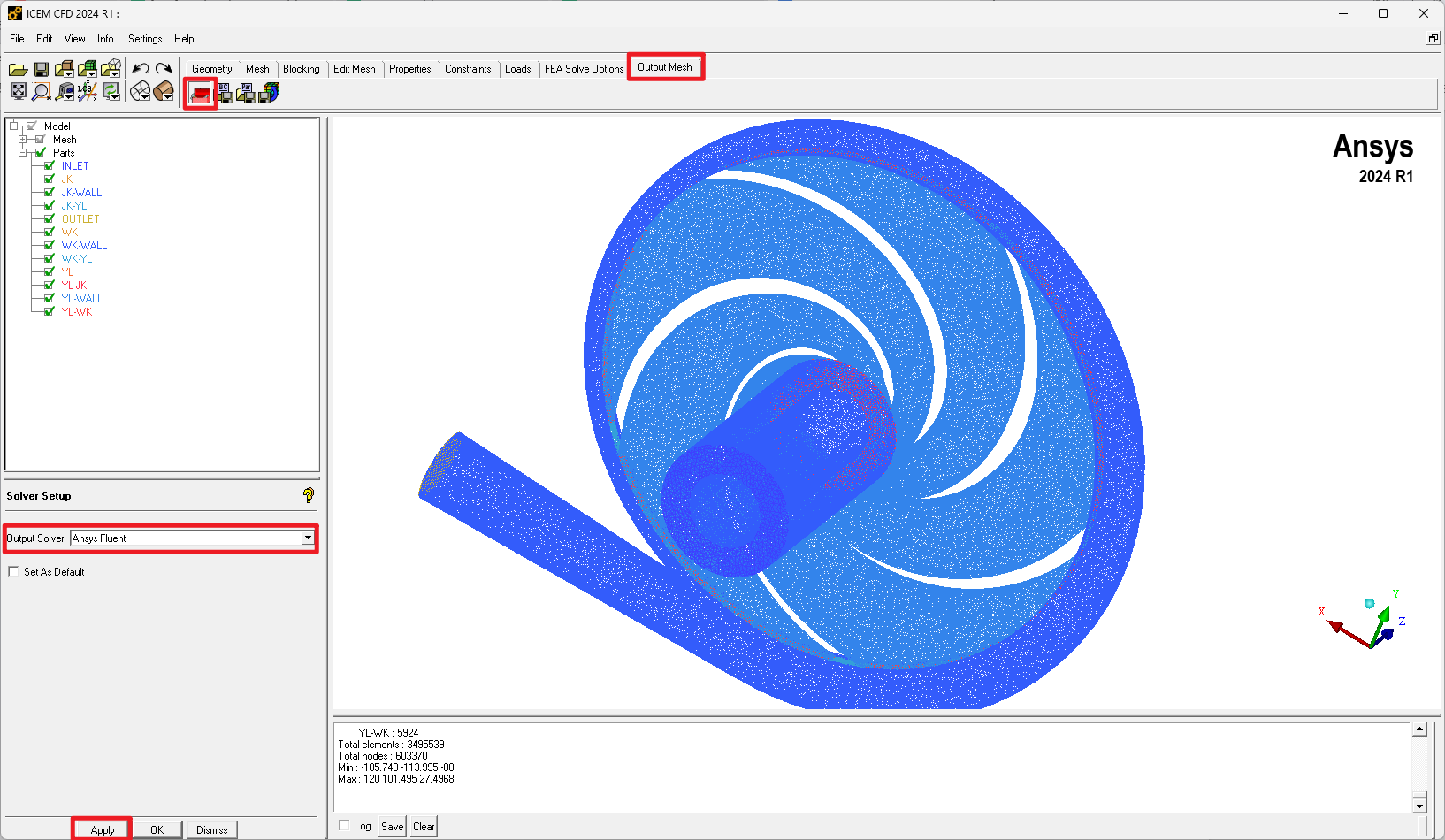Toggle visibility of OUTLET part

[50, 218]
